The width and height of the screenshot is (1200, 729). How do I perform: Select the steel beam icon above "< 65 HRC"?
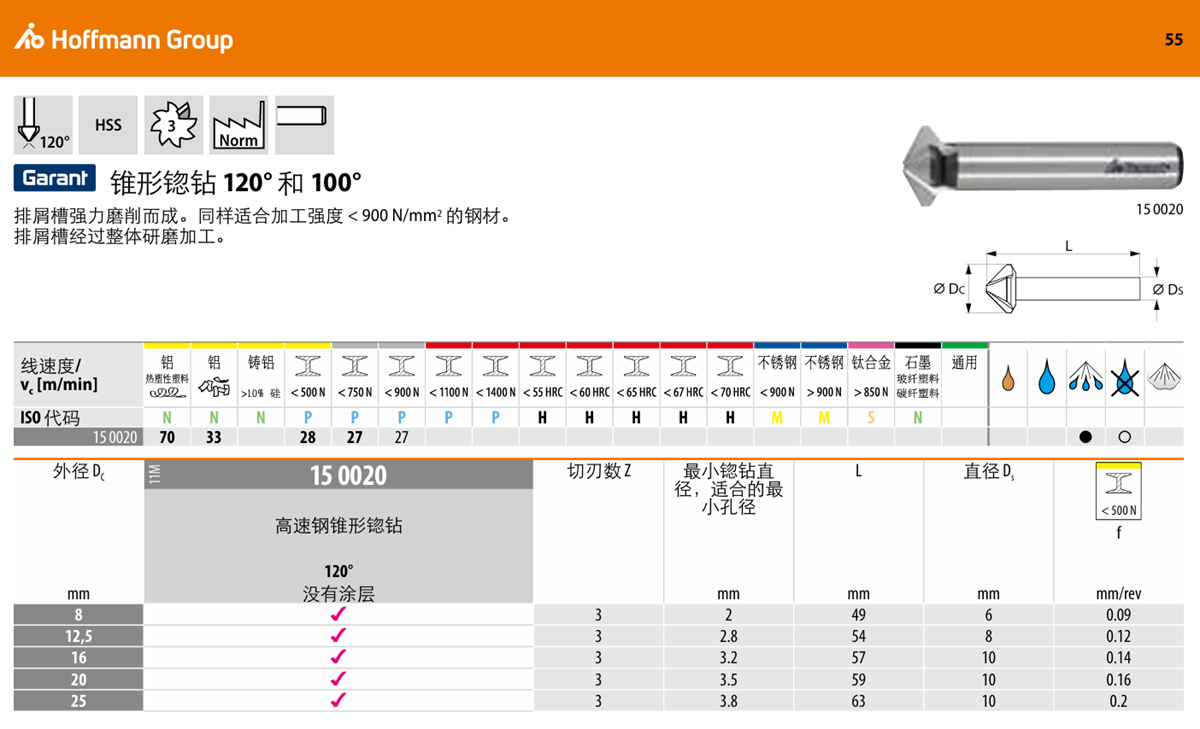[x=637, y=366]
